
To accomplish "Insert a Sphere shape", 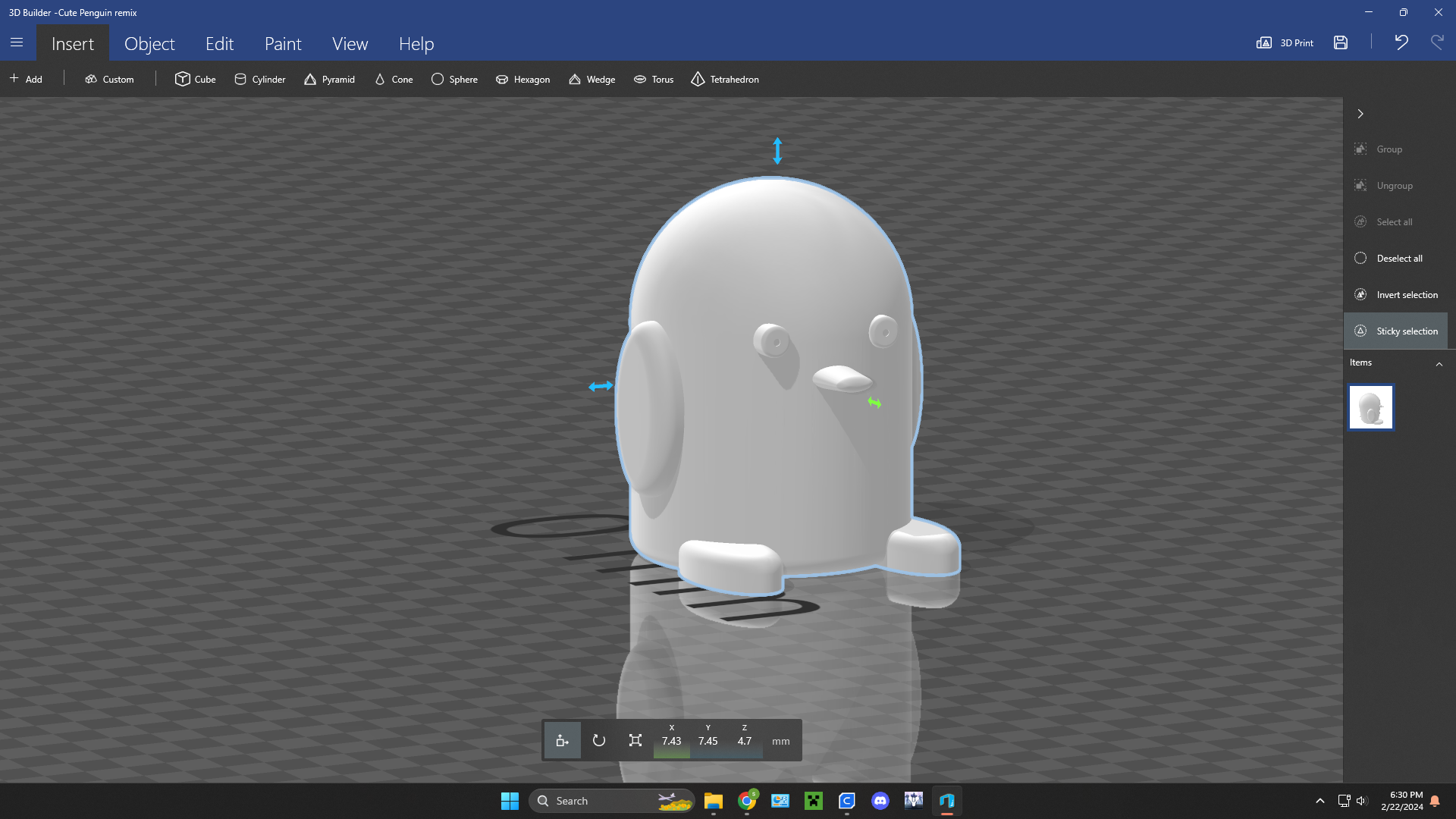I will pos(454,79).
